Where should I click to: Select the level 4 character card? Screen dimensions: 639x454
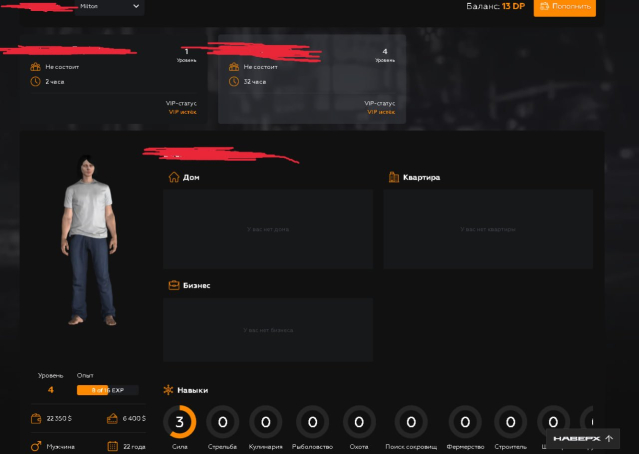tap(312, 80)
